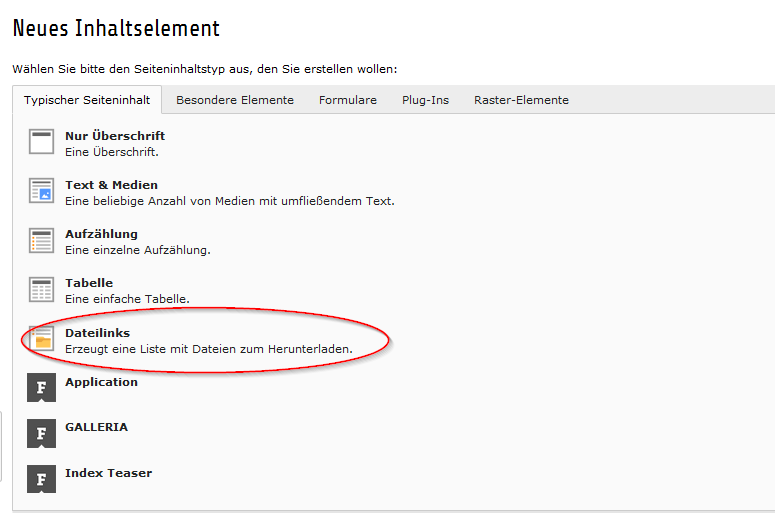
Task: Click the Aufzählung bullet list icon
Action: coord(41,240)
